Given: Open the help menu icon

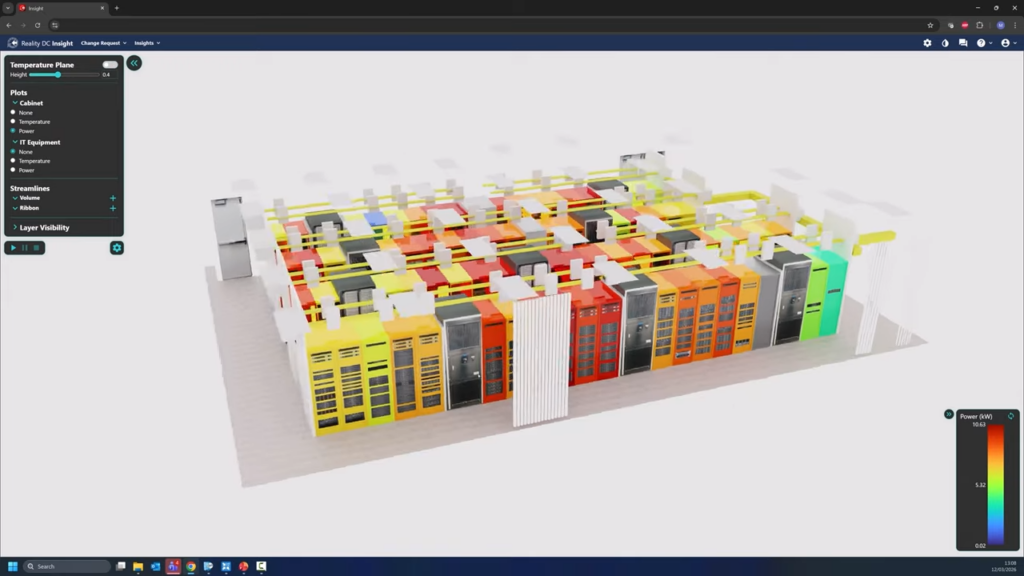Looking at the screenshot, I should click(983, 43).
